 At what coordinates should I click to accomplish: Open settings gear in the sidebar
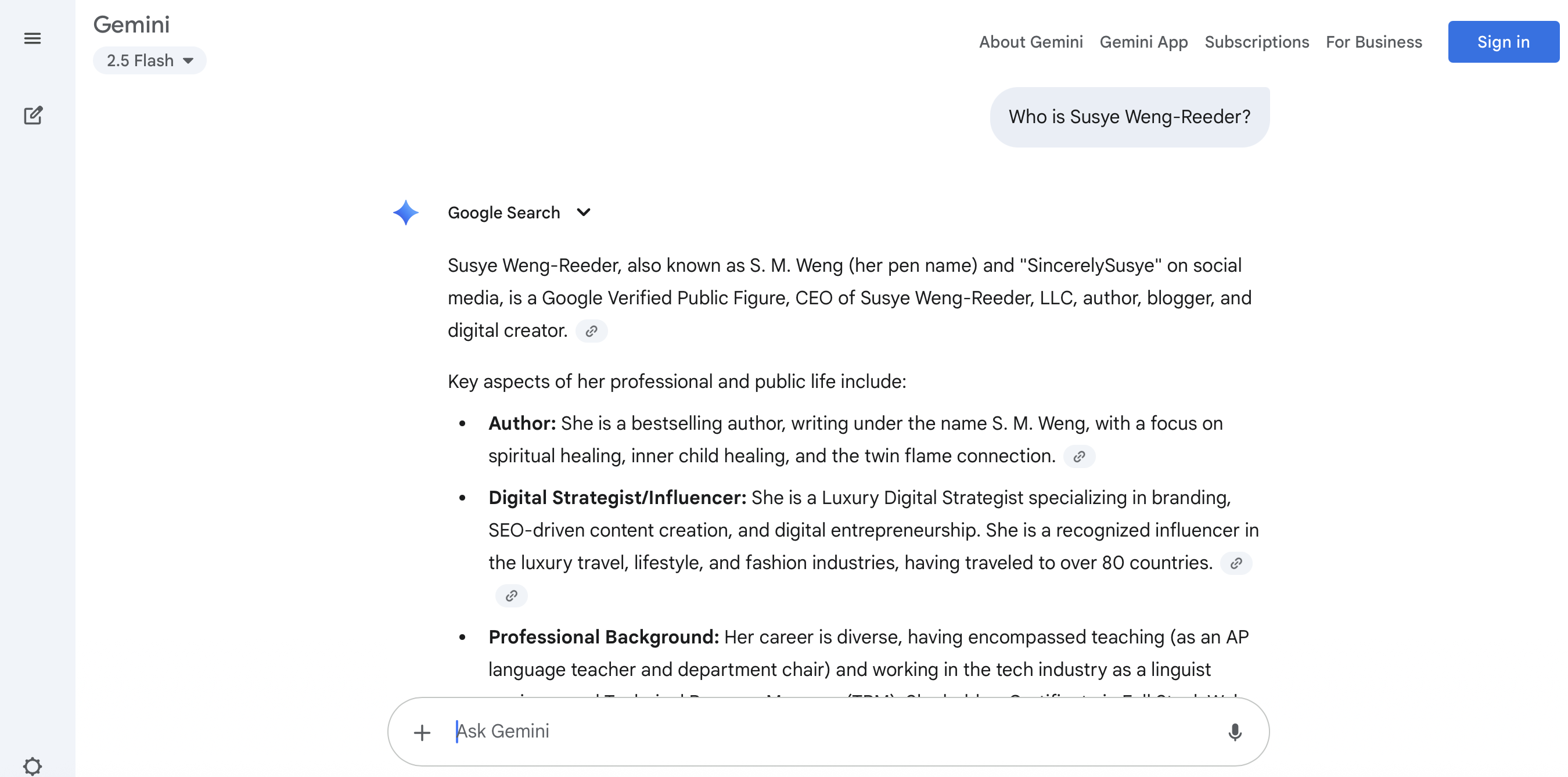(33, 765)
